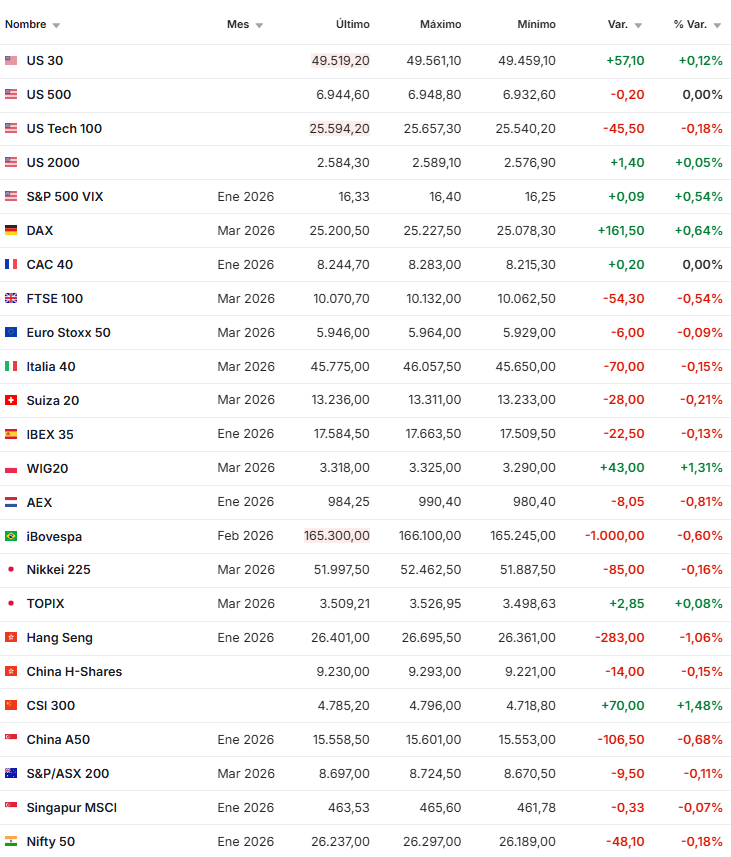Open the Mes column sort arrow
Screen dimensions: 731x857
point(259,25)
